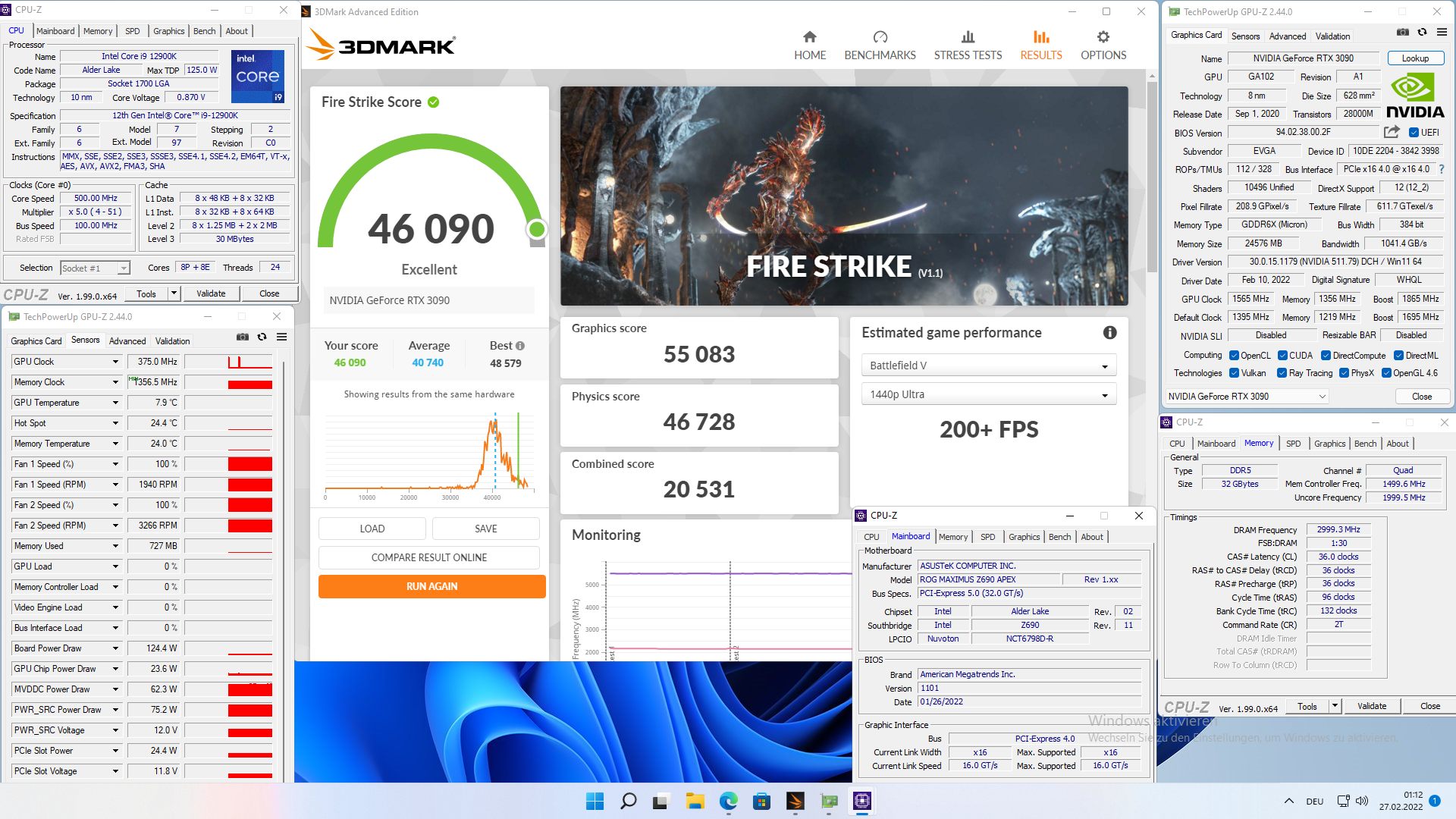This screenshot has height=819, width=1456.
Task: Click BIOS export arrow icon in GPU-Z
Action: 1392,132
